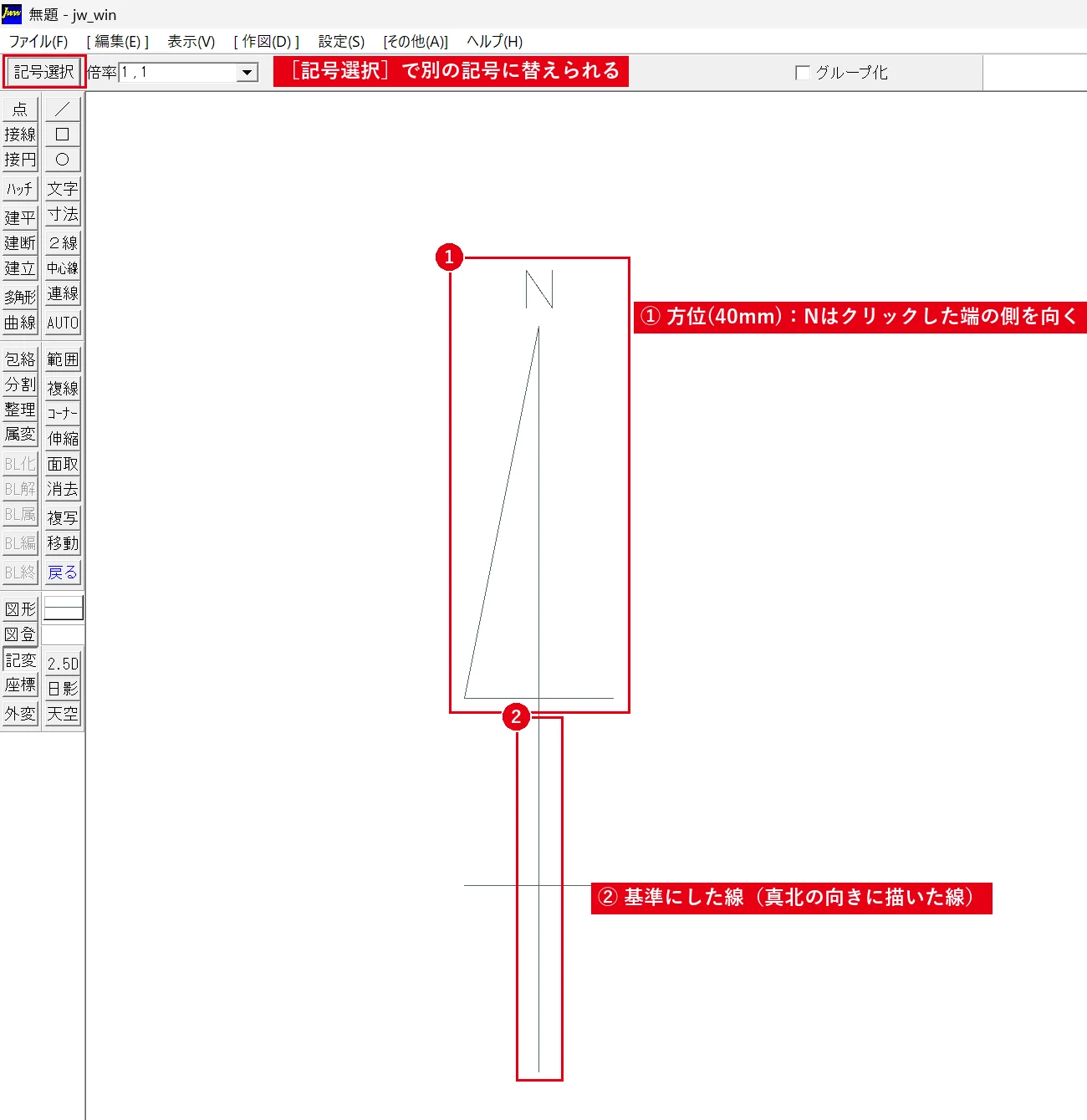Select the 消去 erase tool
The image size is (1087, 1120).
(x=63, y=489)
